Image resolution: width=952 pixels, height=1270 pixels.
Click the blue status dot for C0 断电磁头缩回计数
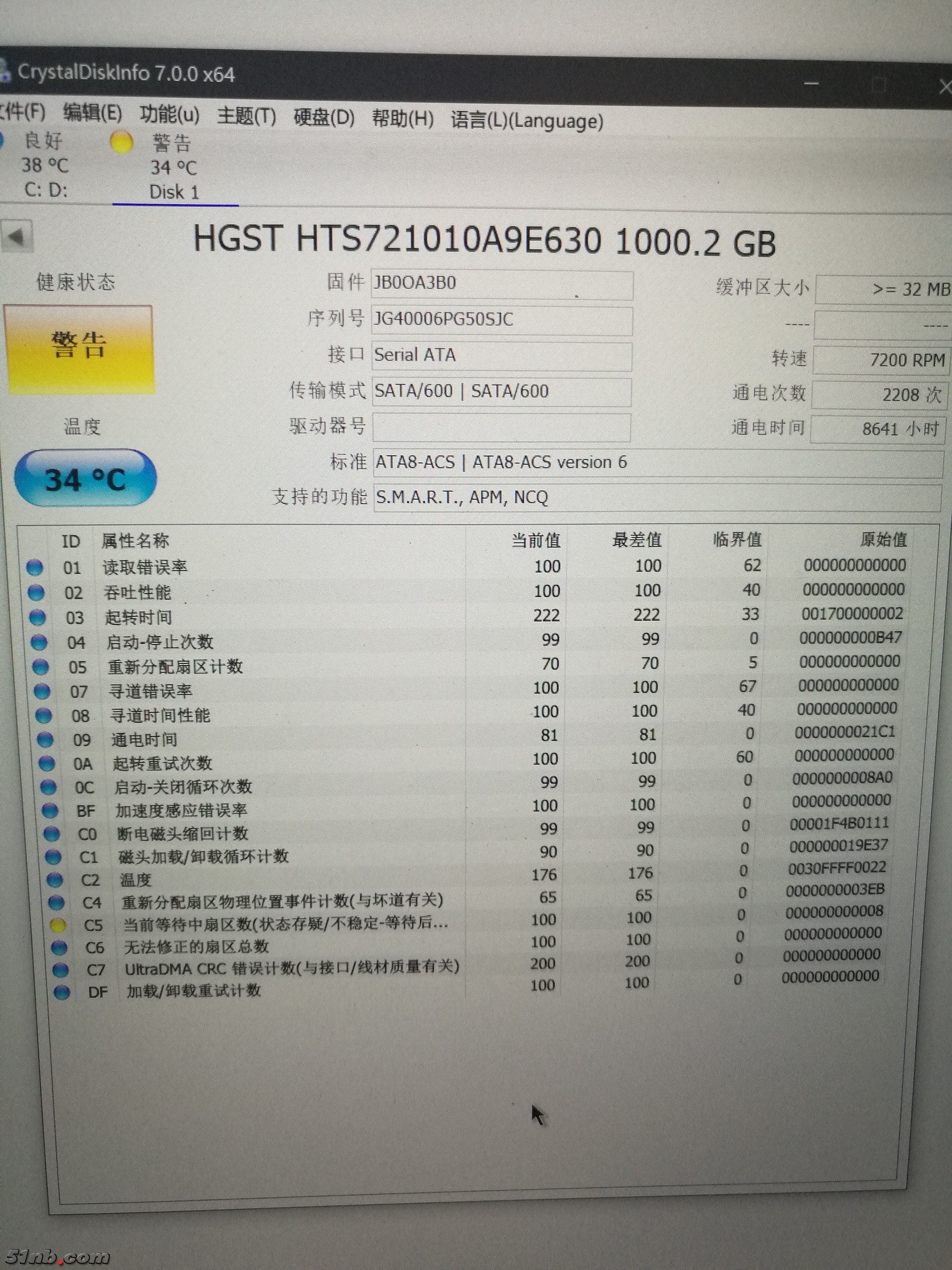click(52, 834)
